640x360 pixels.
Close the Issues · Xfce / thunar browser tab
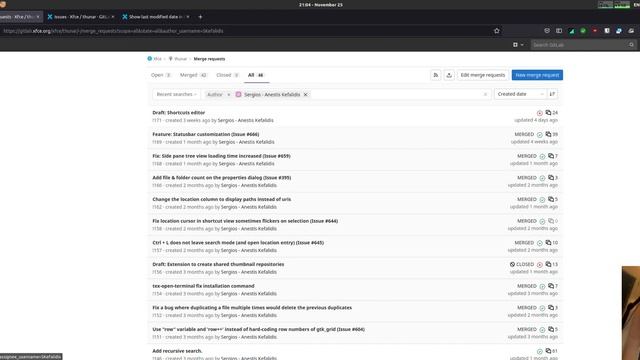[113, 17]
